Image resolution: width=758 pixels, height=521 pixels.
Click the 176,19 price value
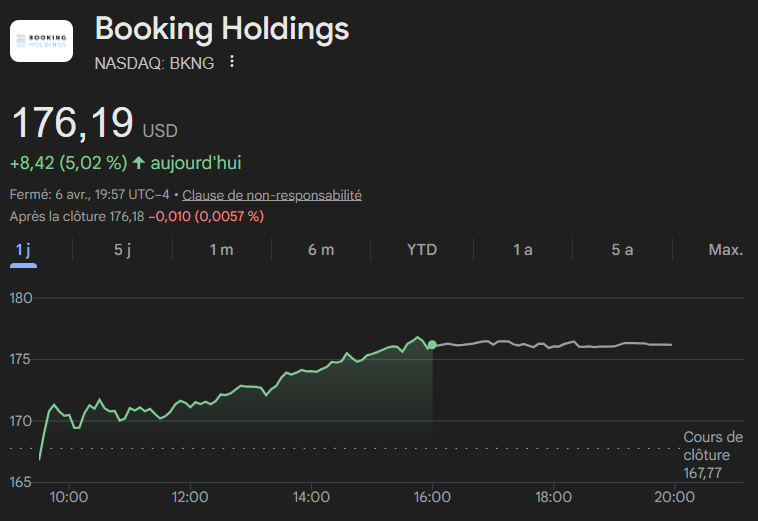click(72, 123)
